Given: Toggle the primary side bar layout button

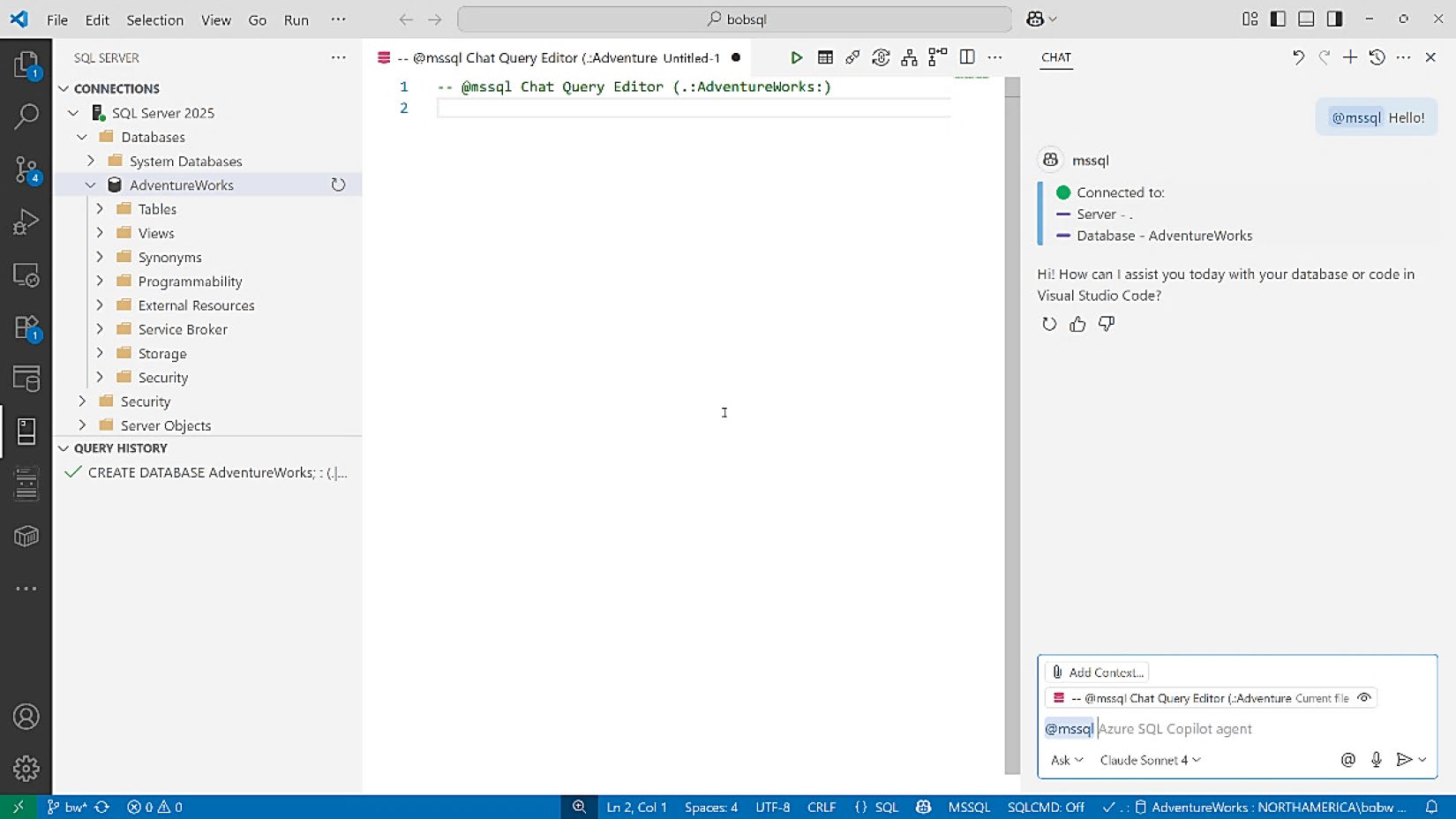Looking at the screenshot, I should pyautogui.click(x=1278, y=19).
